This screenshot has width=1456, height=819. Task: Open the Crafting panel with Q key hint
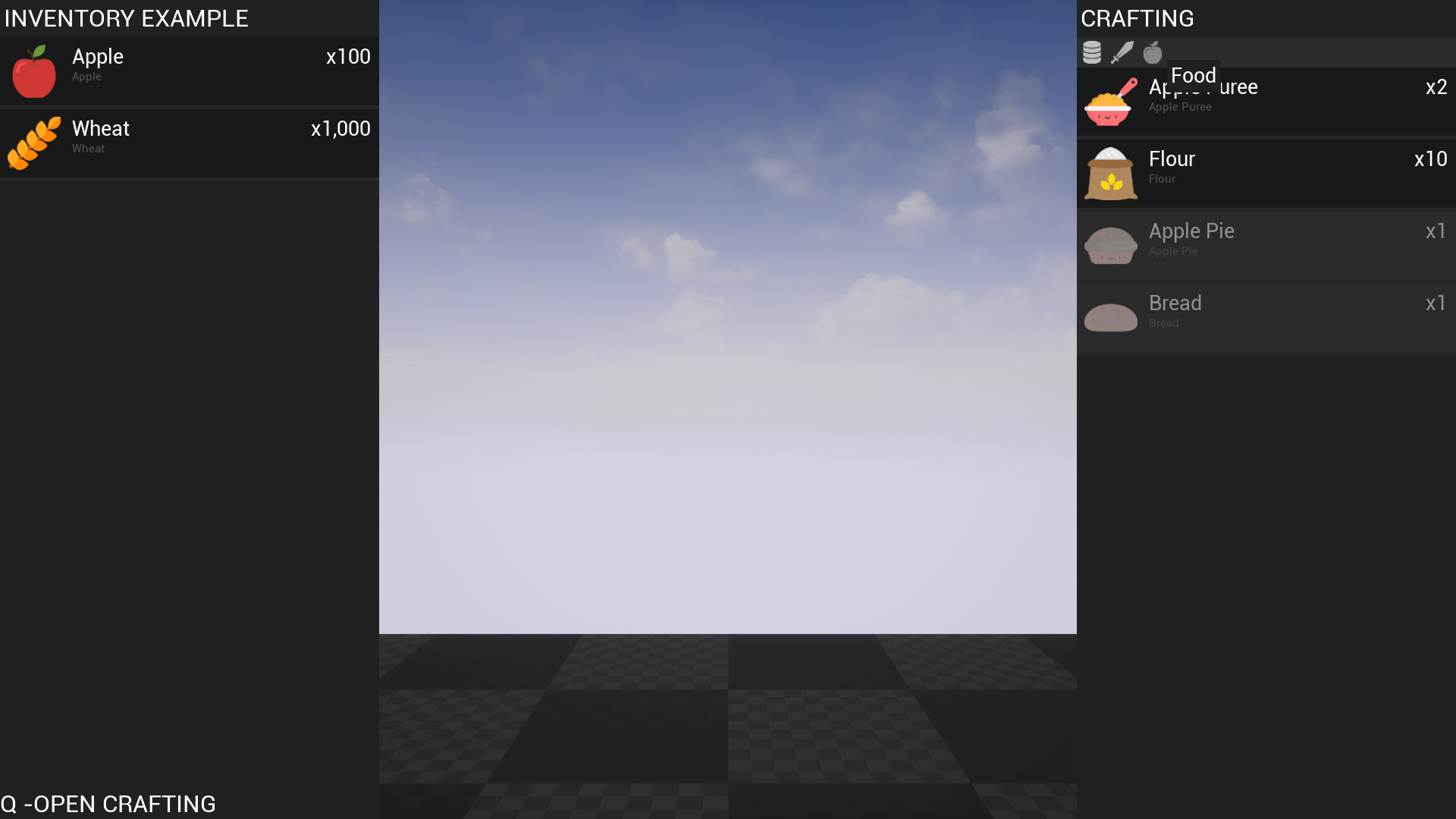[108, 804]
